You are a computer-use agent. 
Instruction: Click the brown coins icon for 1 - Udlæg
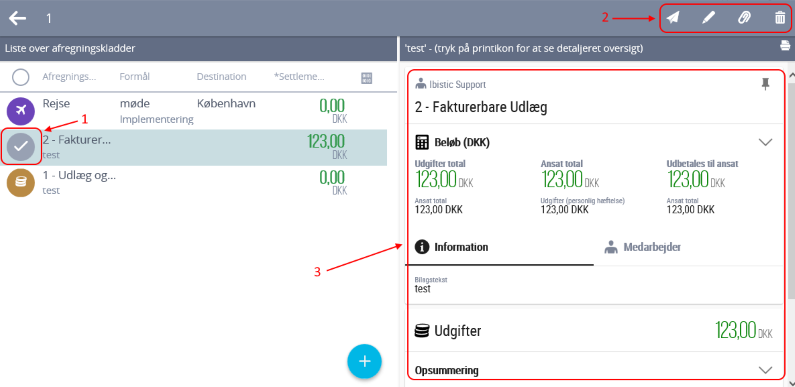21,183
